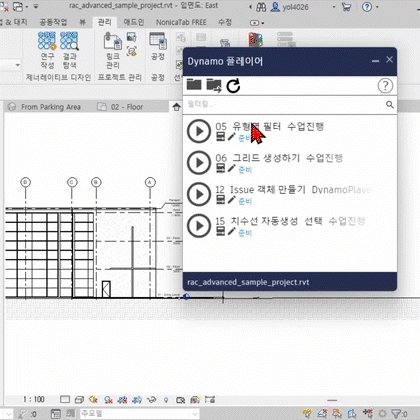Switch to the NonicaTab FREE ribbon tab
This screenshot has width=420, height=420.
(181, 22)
